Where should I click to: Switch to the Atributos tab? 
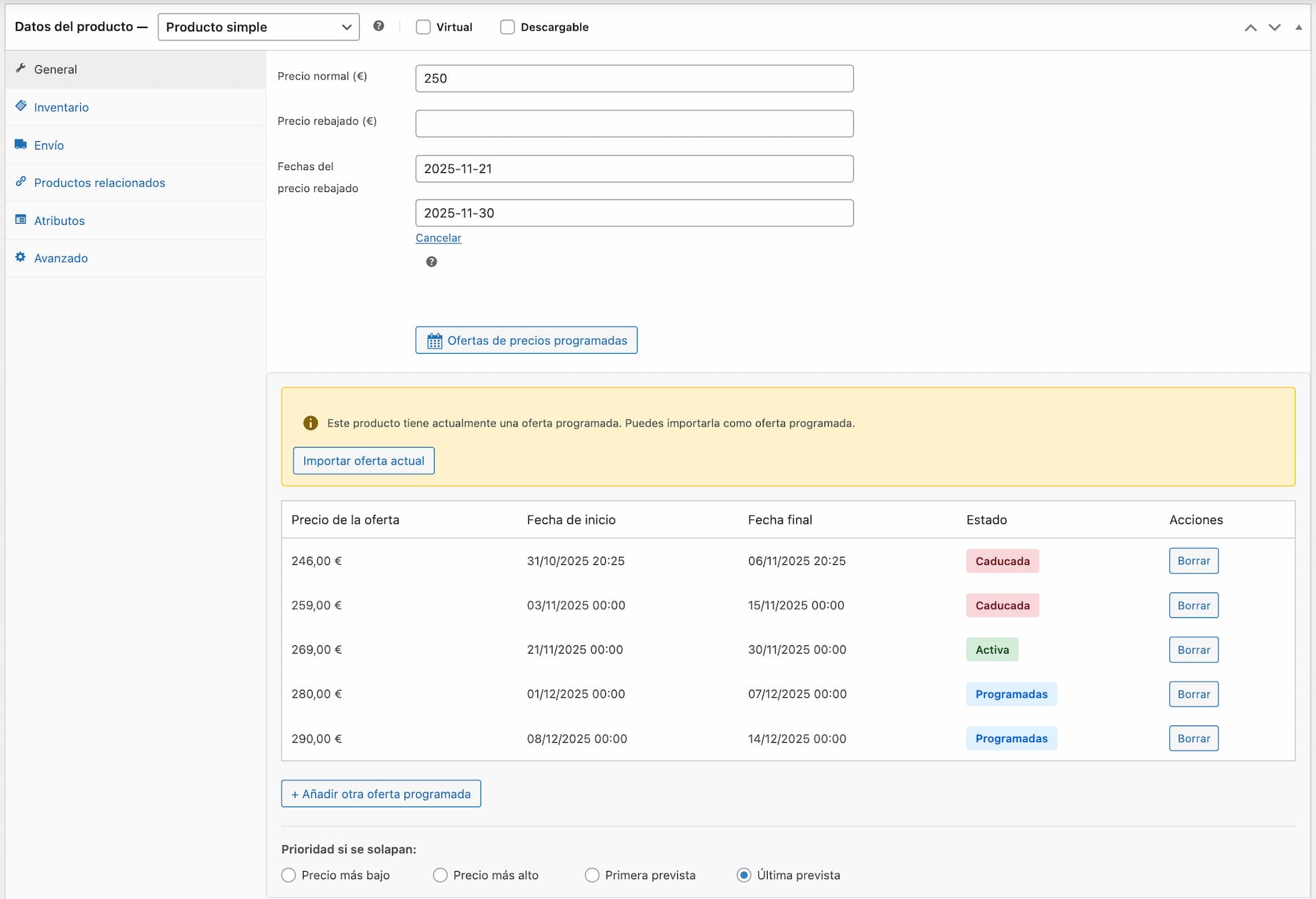click(59, 220)
